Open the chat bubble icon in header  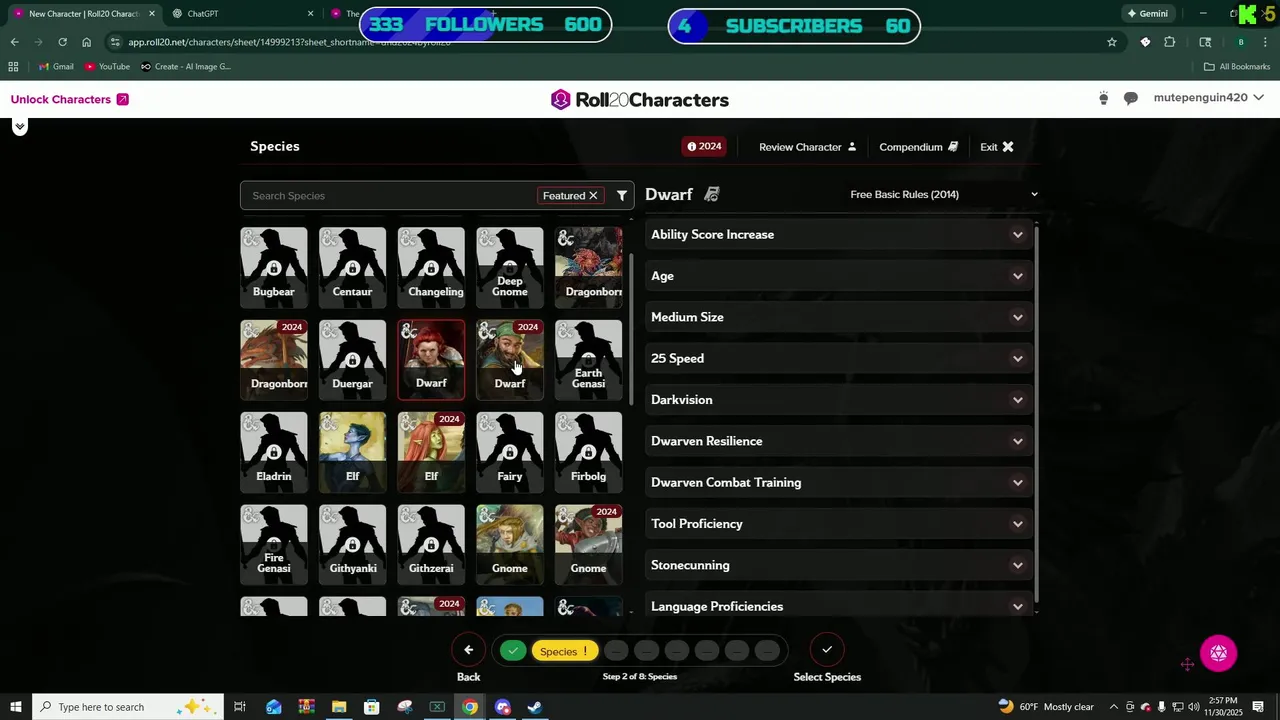tap(1131, 98)
